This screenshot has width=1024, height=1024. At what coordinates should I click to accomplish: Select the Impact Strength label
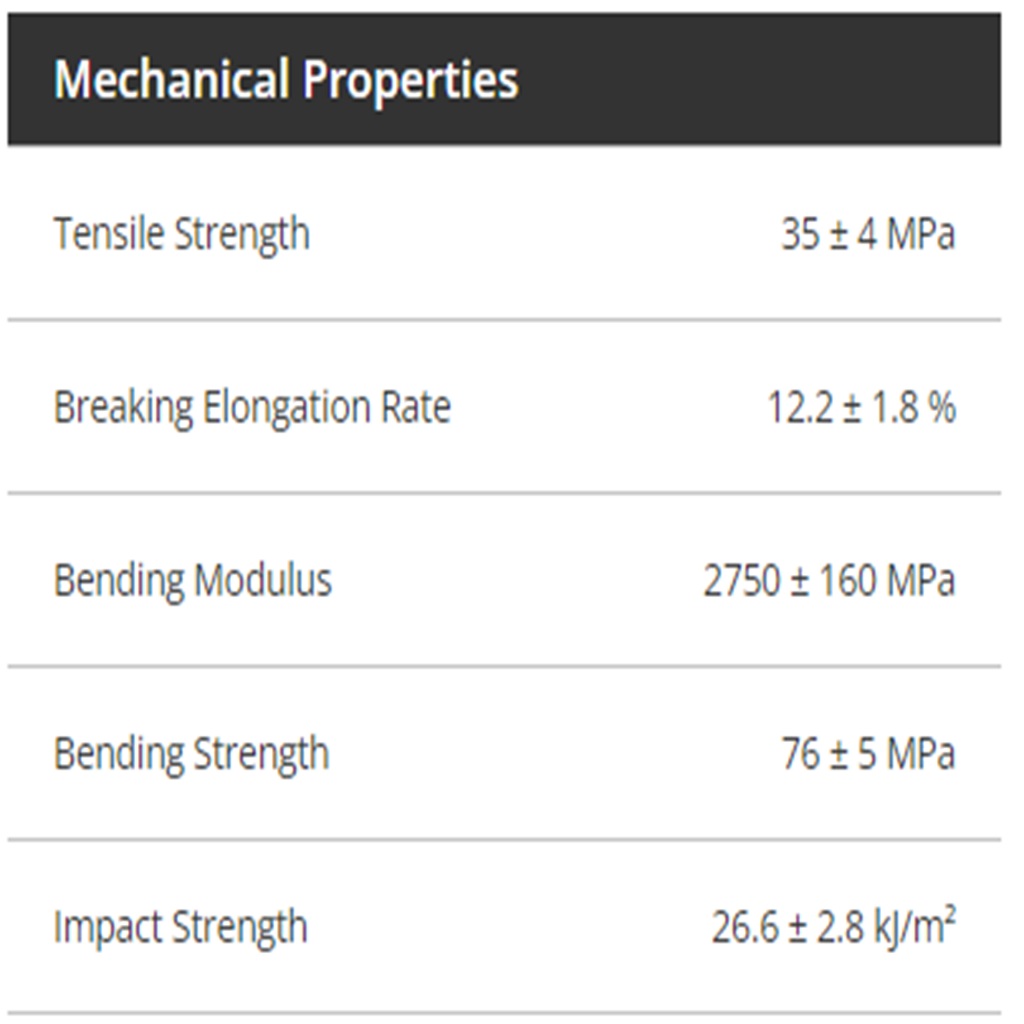click(x=180, y=927)
